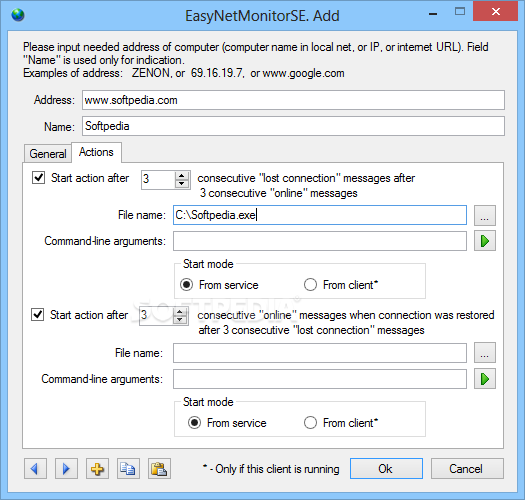Click the empty File name field for restored action
The image size is (525, 500).
pos(320,353)
